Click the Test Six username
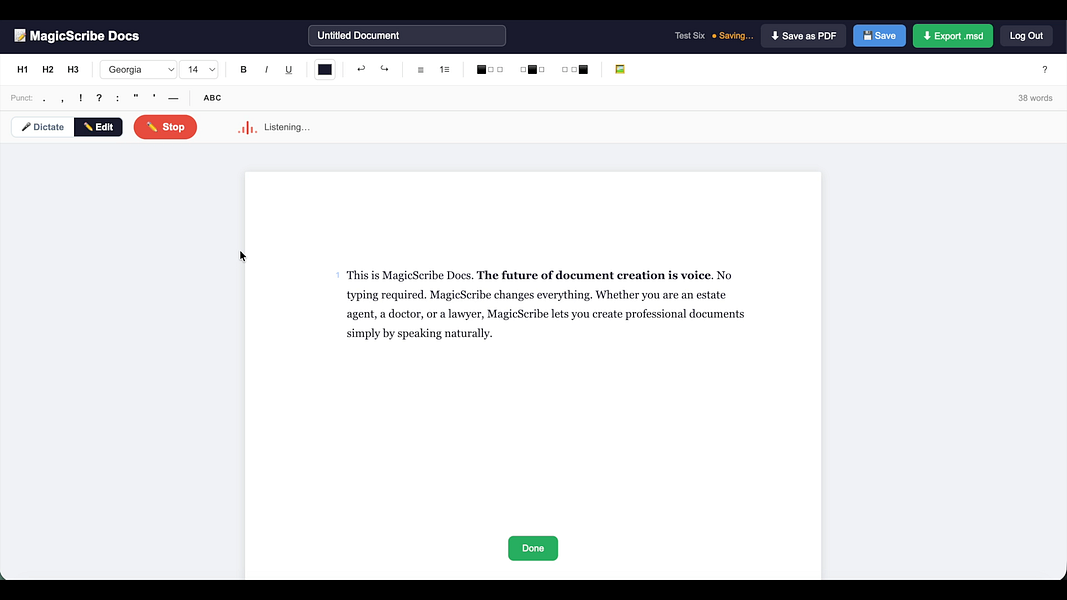This screenshot has height=600, width=1067. pyautogui.click(x=689, y=36)
